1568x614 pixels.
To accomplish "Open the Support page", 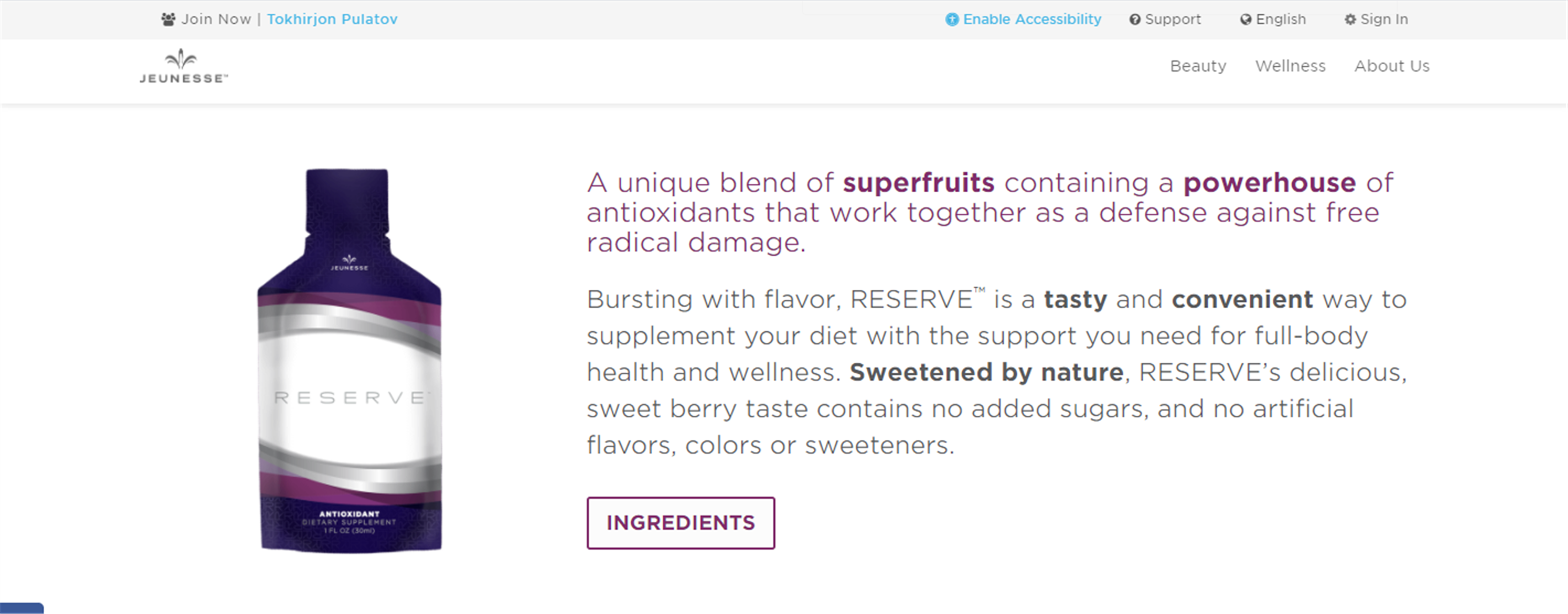I will tap(1172, 19).
